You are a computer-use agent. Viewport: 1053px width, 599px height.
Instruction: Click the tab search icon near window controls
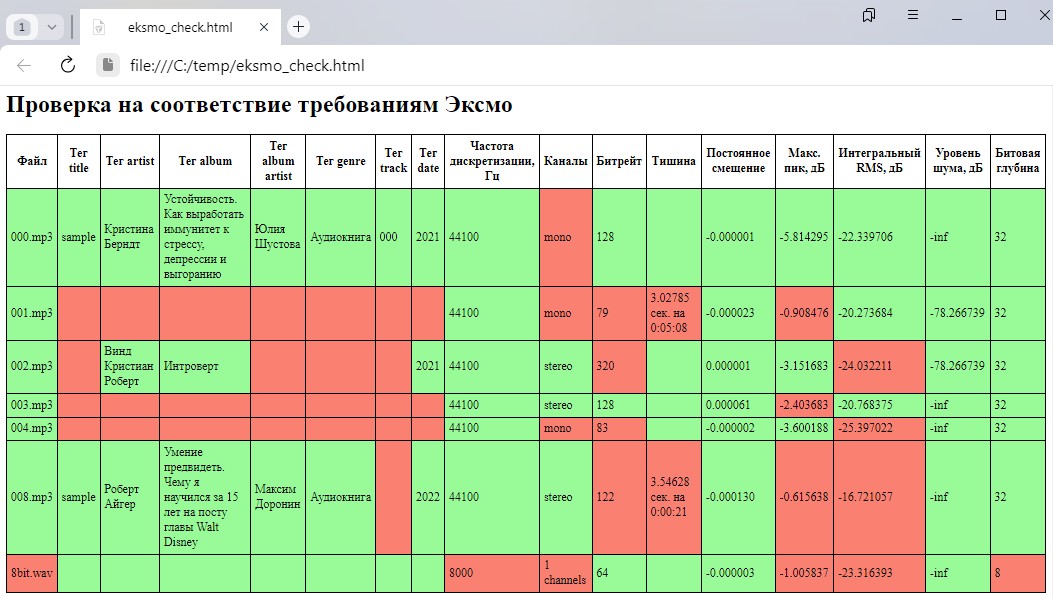click(x=869, y=15)
